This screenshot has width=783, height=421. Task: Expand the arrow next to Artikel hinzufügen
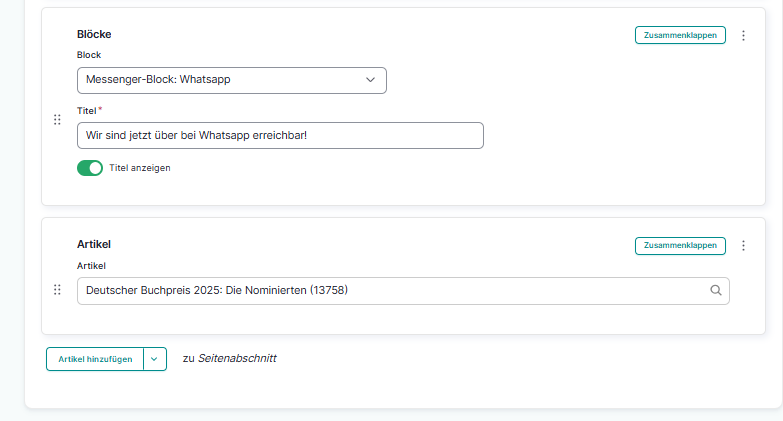155,359
